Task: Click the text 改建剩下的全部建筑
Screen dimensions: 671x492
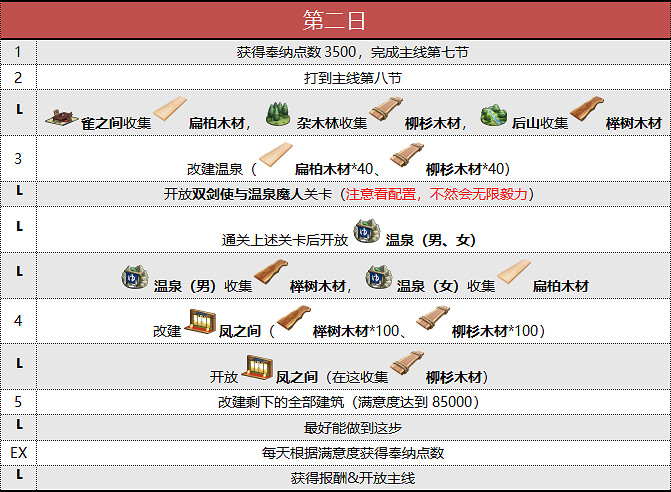Action: (x=281, y=402)
